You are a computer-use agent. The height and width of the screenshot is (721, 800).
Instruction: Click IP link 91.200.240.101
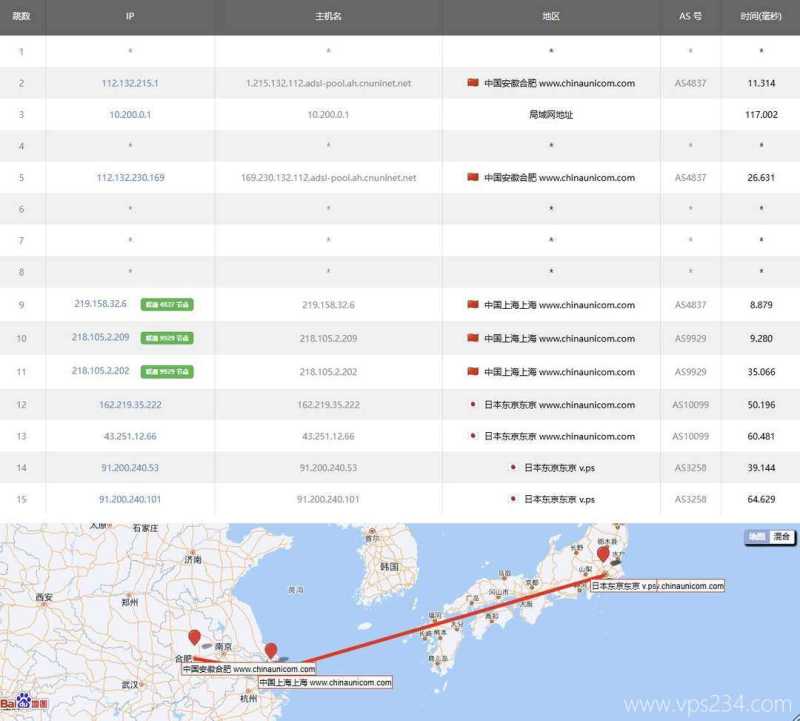click(x=130, y=499)
